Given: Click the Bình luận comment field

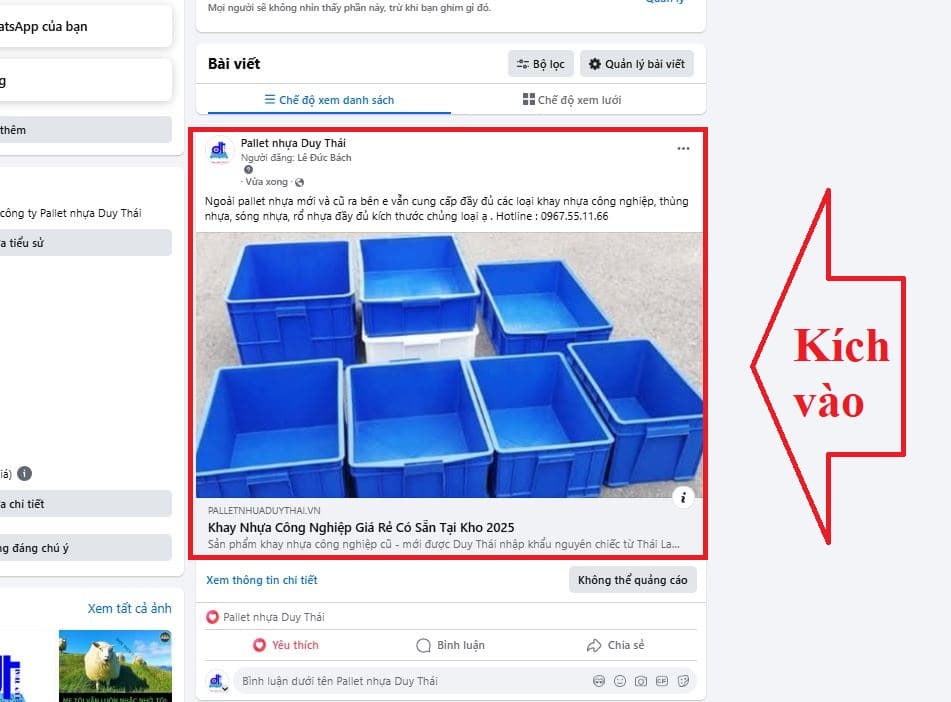Looking at the screenshot, I should (x=412, y=681).
